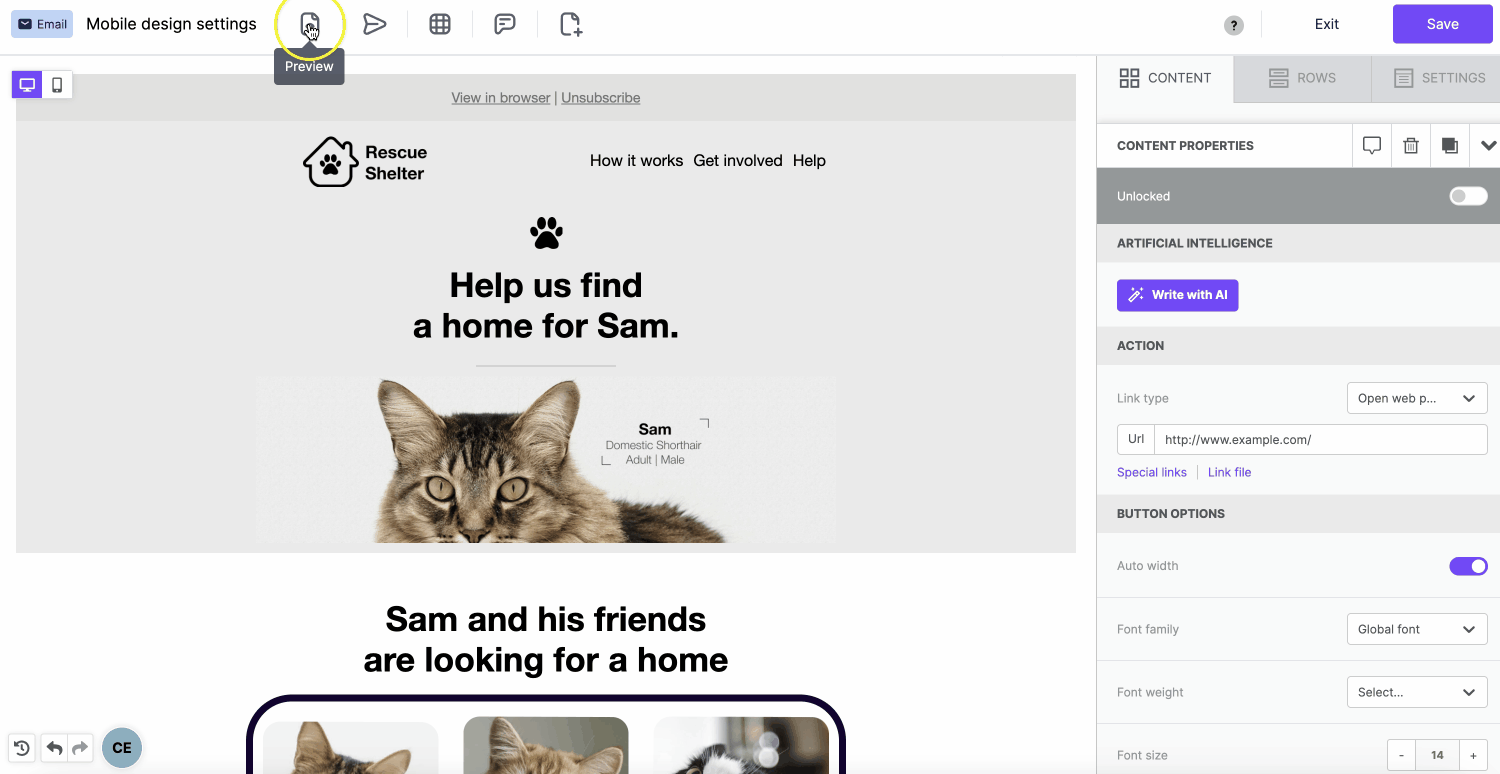The width and height of the screenshot is (1500, 774).
Task: Click the Email badge label
Action: (x=42, y=24)
